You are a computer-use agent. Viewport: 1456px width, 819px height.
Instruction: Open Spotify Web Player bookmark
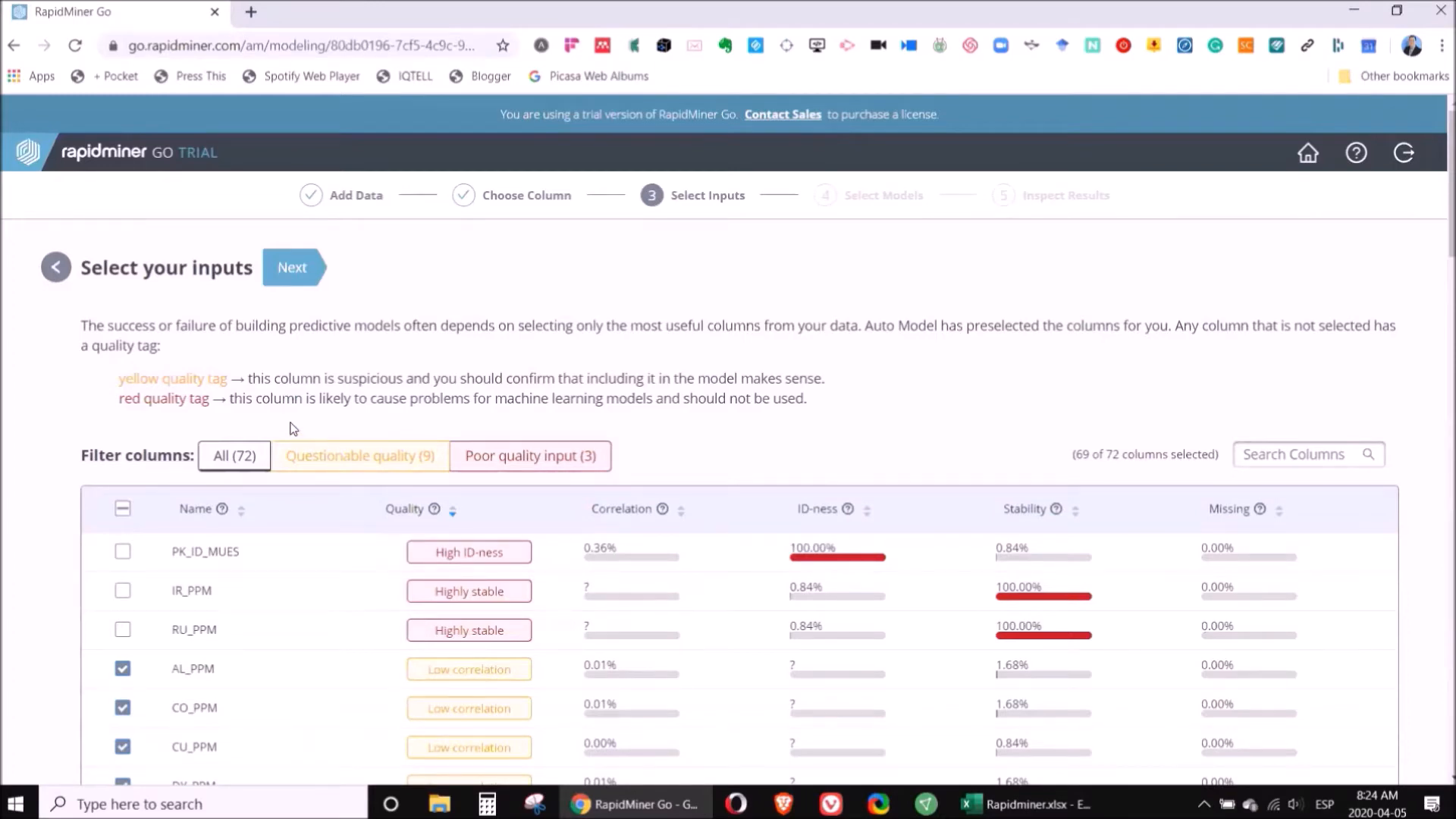click(301, 76)
